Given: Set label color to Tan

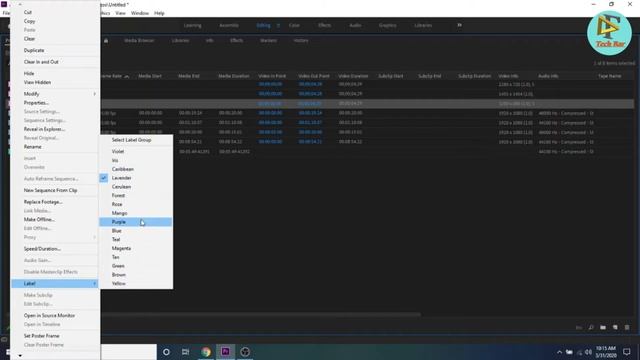Looking at the screenshot, I should [116, 257].
